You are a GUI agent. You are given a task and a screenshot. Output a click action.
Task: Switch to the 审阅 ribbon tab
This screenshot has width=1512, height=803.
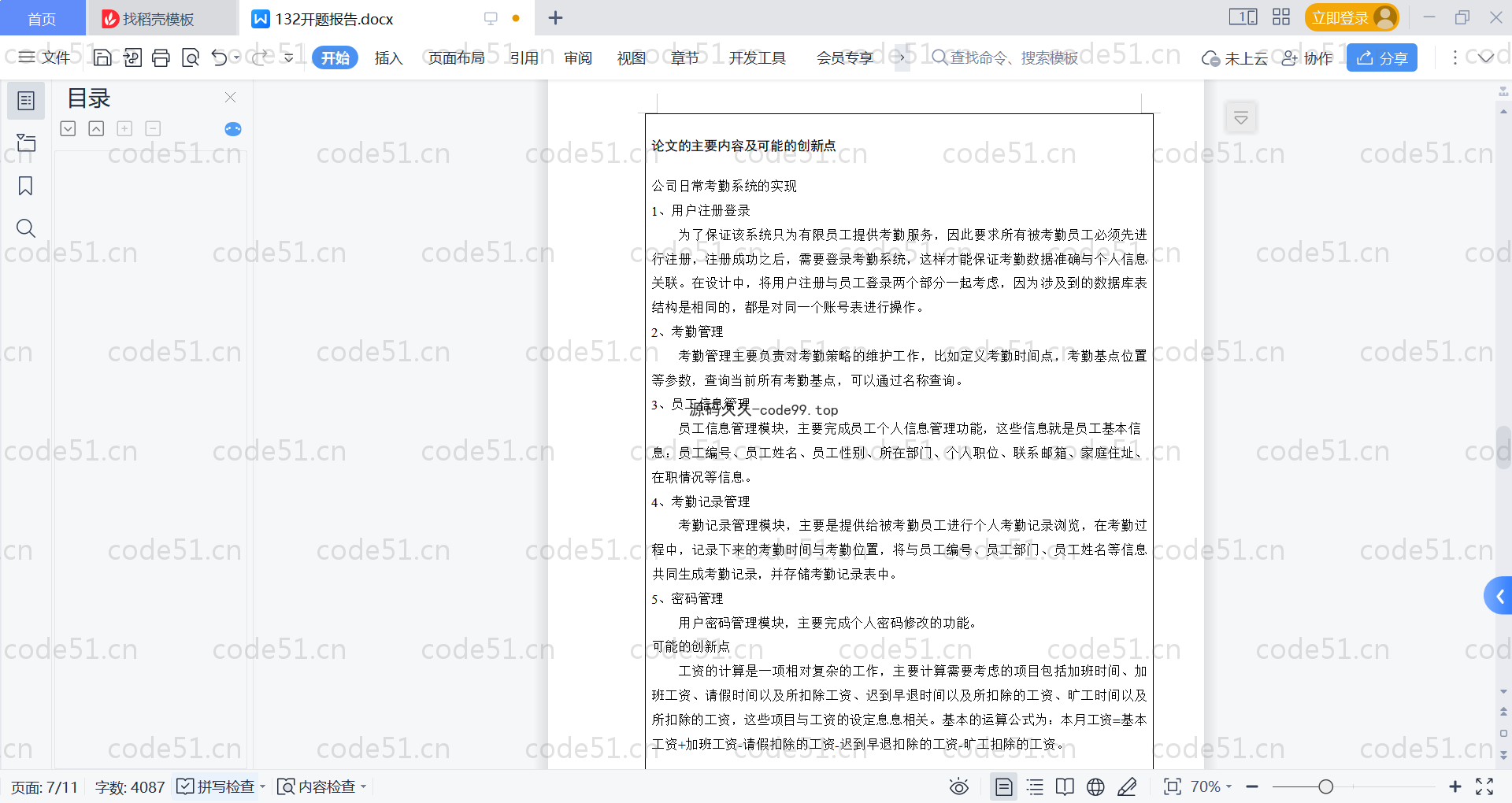(x=577, y=57)
